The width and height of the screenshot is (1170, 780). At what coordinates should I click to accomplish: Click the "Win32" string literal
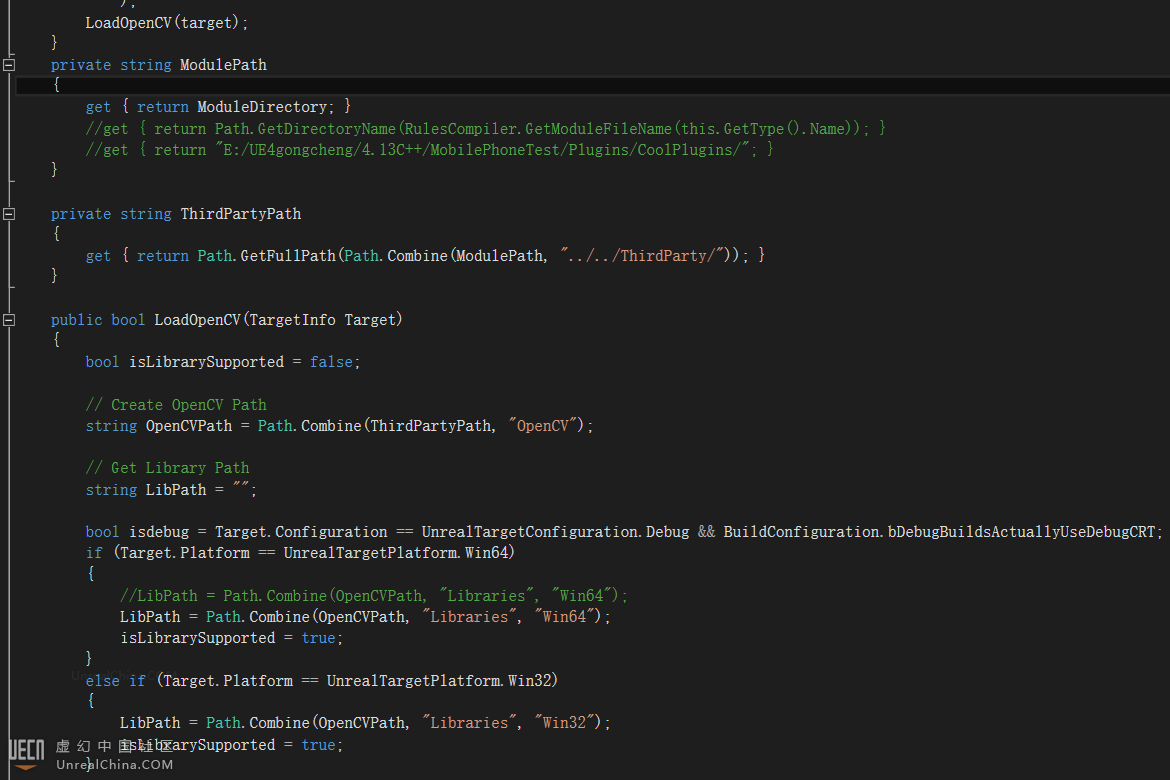click(566, 723)
